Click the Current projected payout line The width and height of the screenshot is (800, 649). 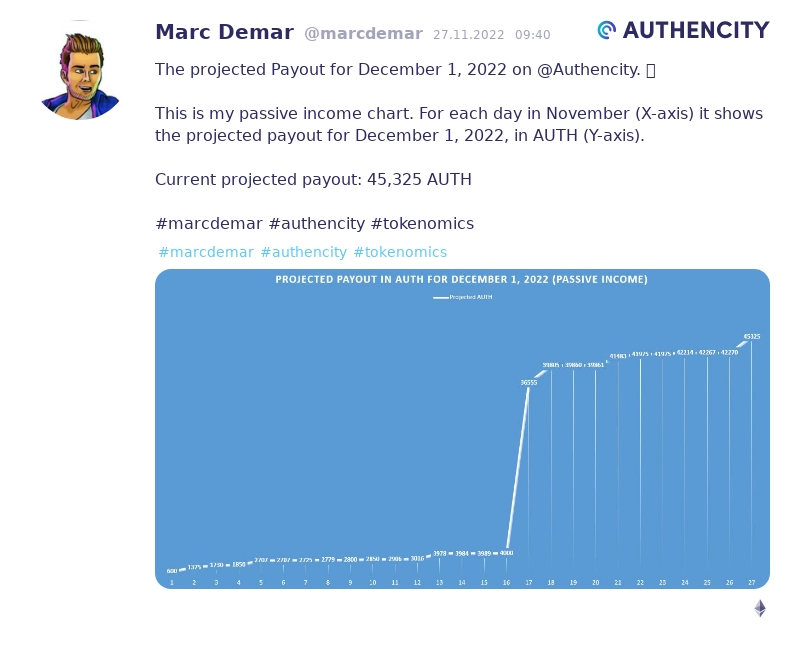(x=313, y=180)
